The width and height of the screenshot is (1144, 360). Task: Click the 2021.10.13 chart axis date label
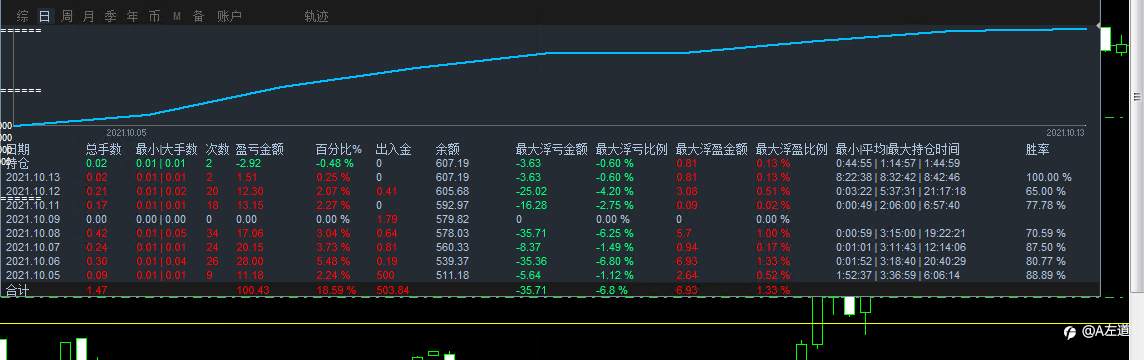pyautogui.click(x=1066, y=133)
